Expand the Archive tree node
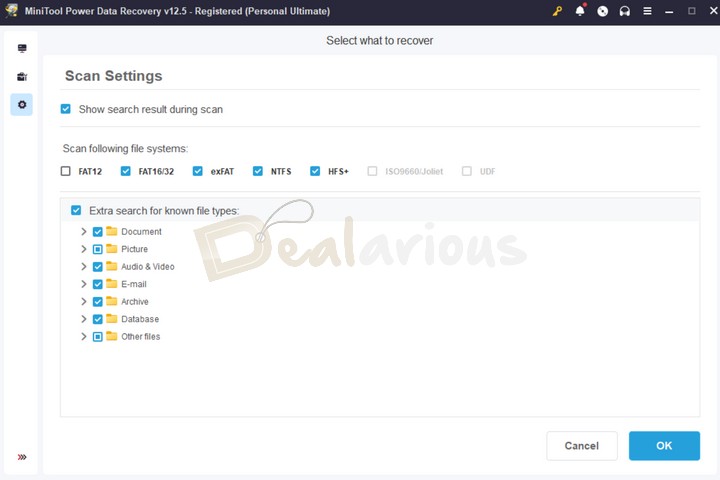The width and height of the screenshot is (720, 480). 84,301
